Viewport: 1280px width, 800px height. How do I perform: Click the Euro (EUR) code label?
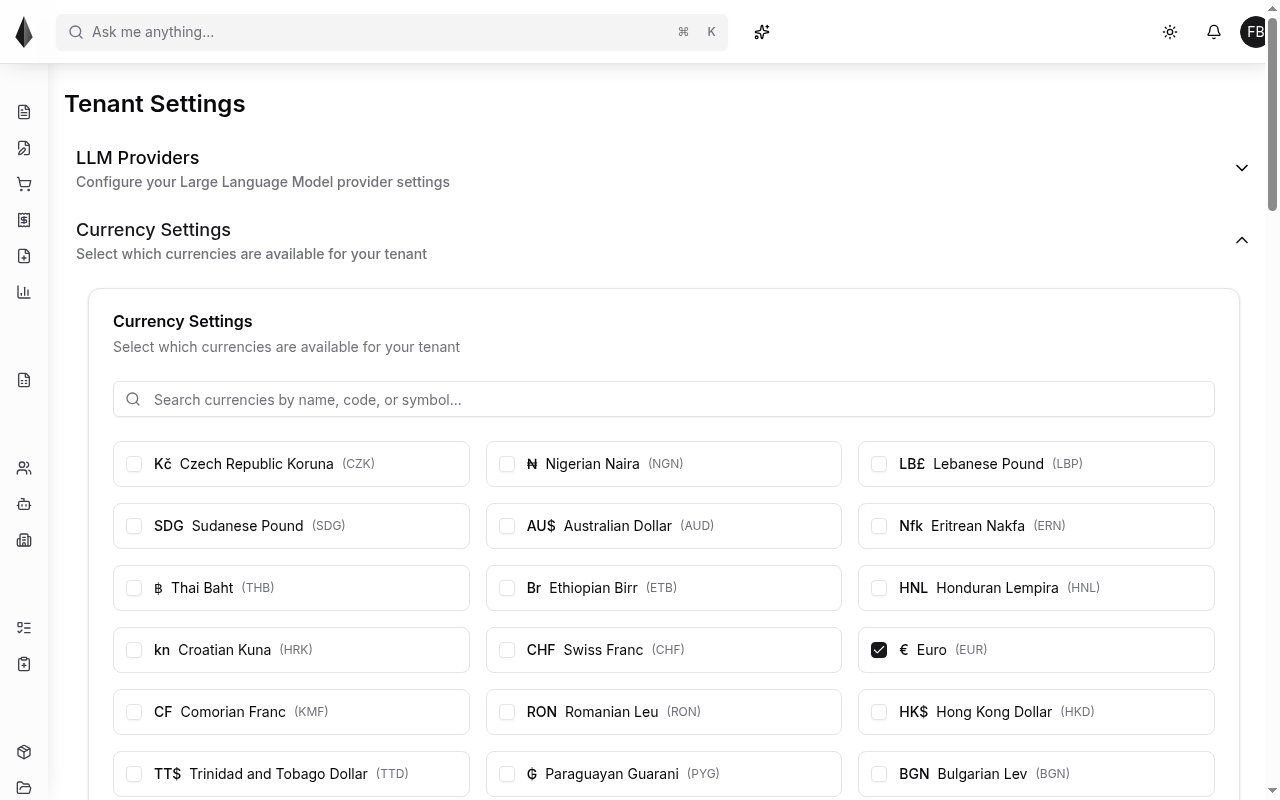971,650
